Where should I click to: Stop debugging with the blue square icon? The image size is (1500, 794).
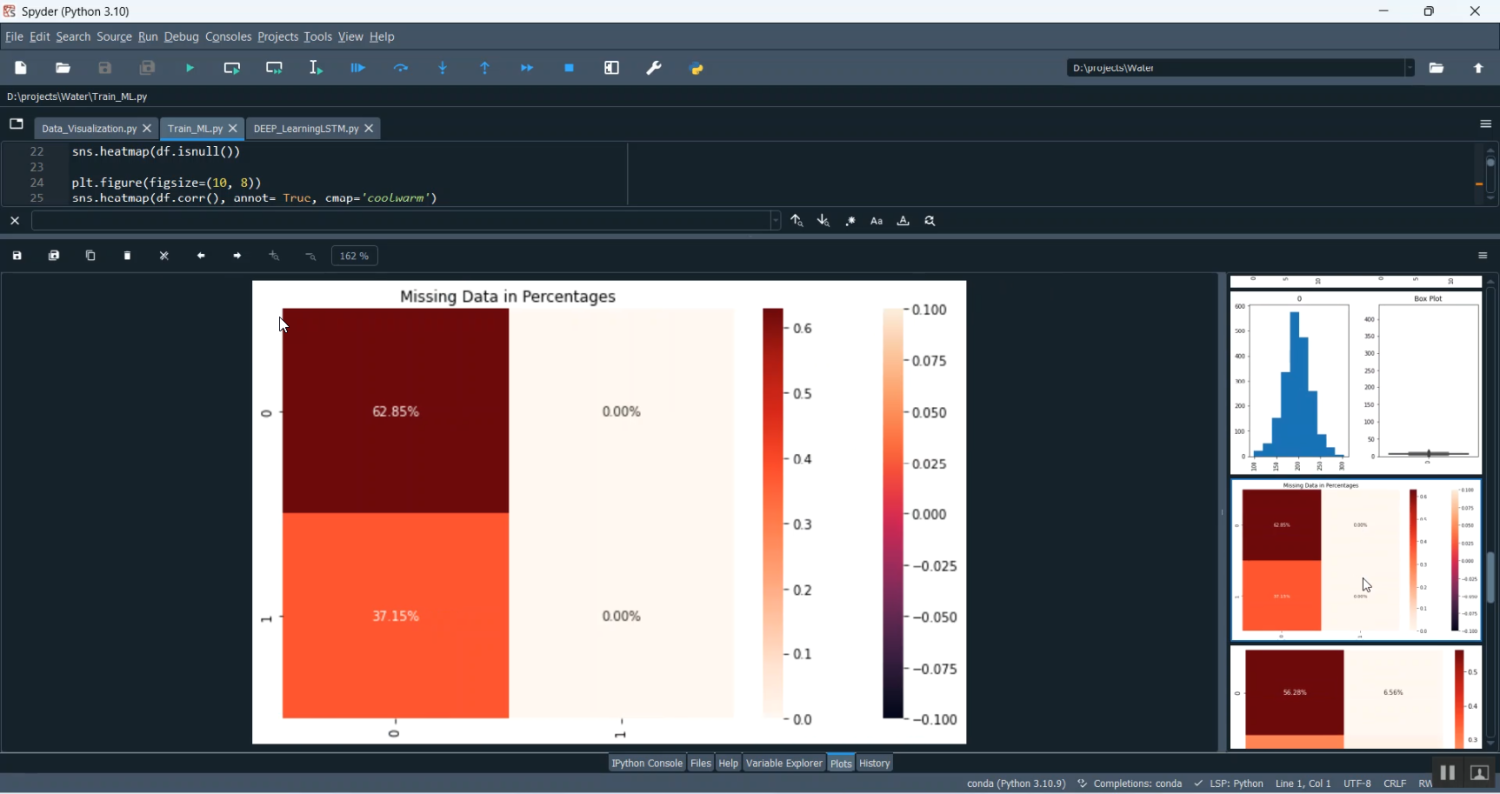tap(569, 68)
